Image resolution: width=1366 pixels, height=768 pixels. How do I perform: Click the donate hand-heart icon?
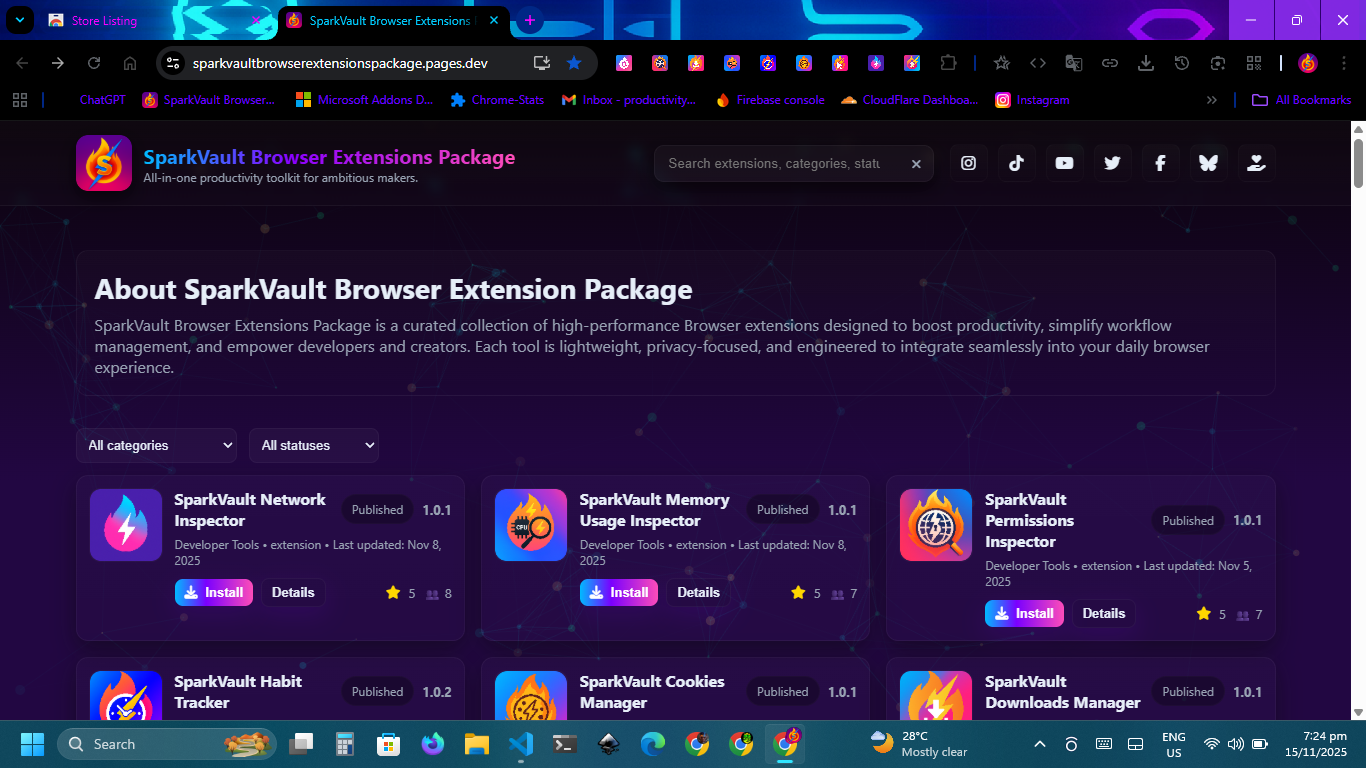[1256, 163]
